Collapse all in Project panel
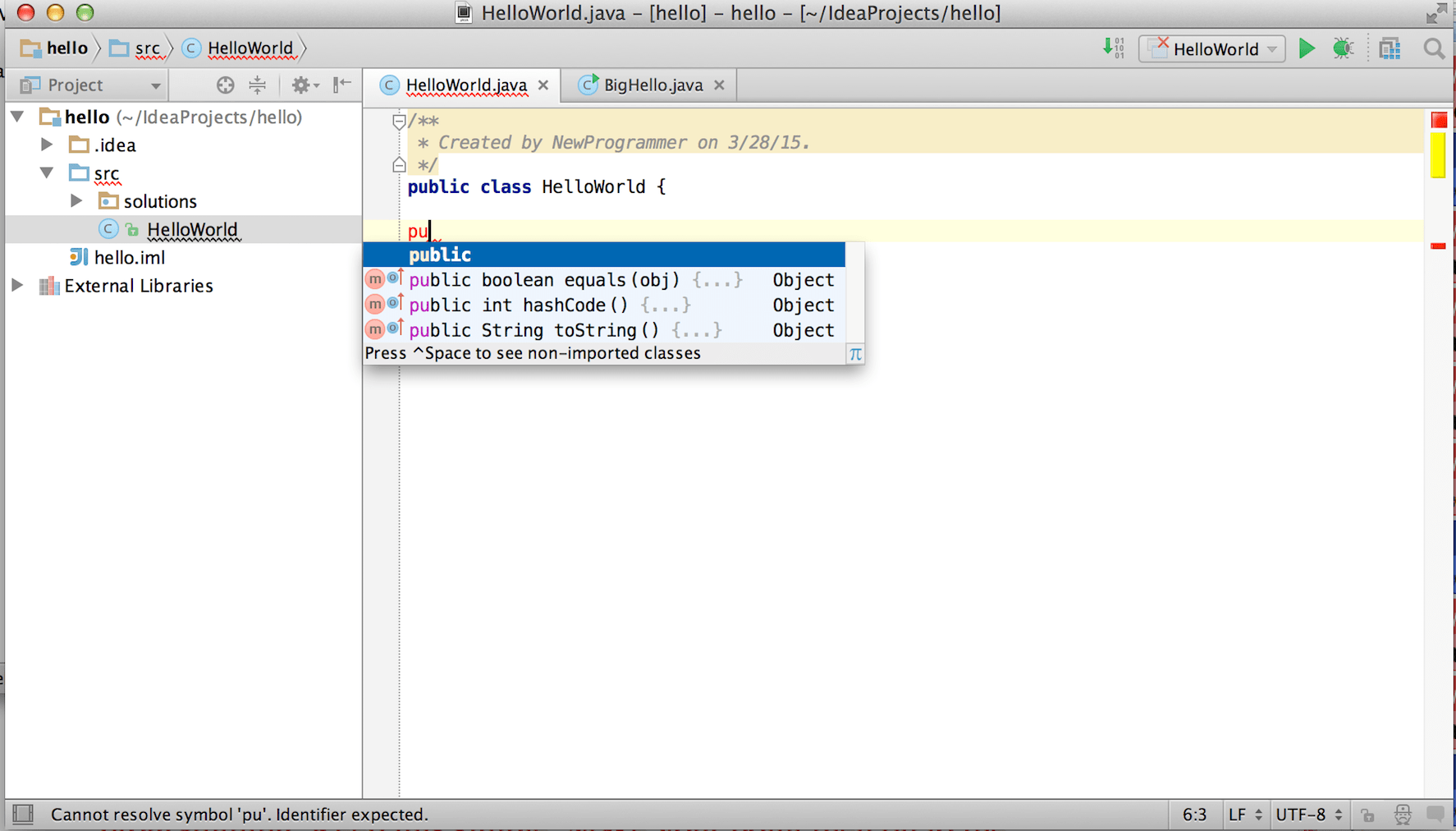The image size is (1456, 831). pos(257,85)
